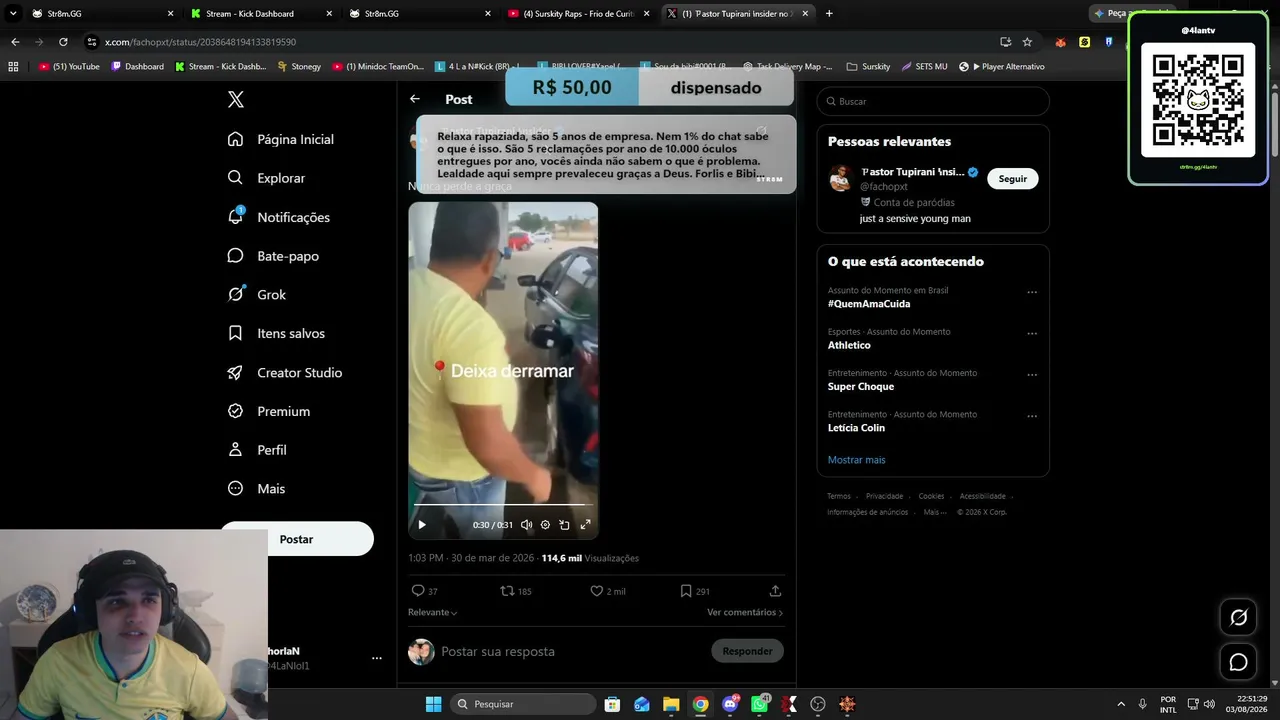Open the @fachopxt profile handle

pyautogui.click(x=884, y=187)
